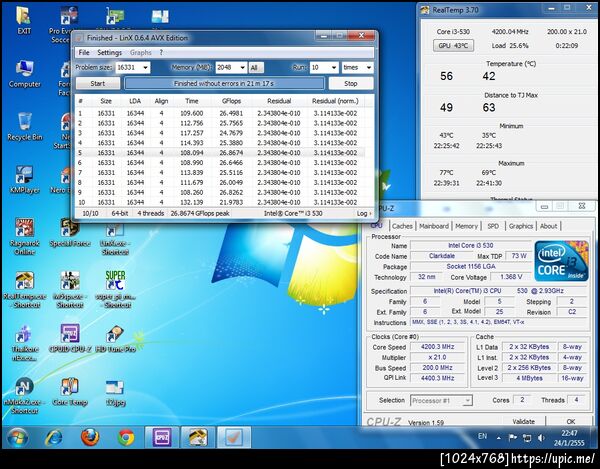Switch to CPU-Z SPD tab
Screen dimensions: 600x469
(x=493, y=226)
